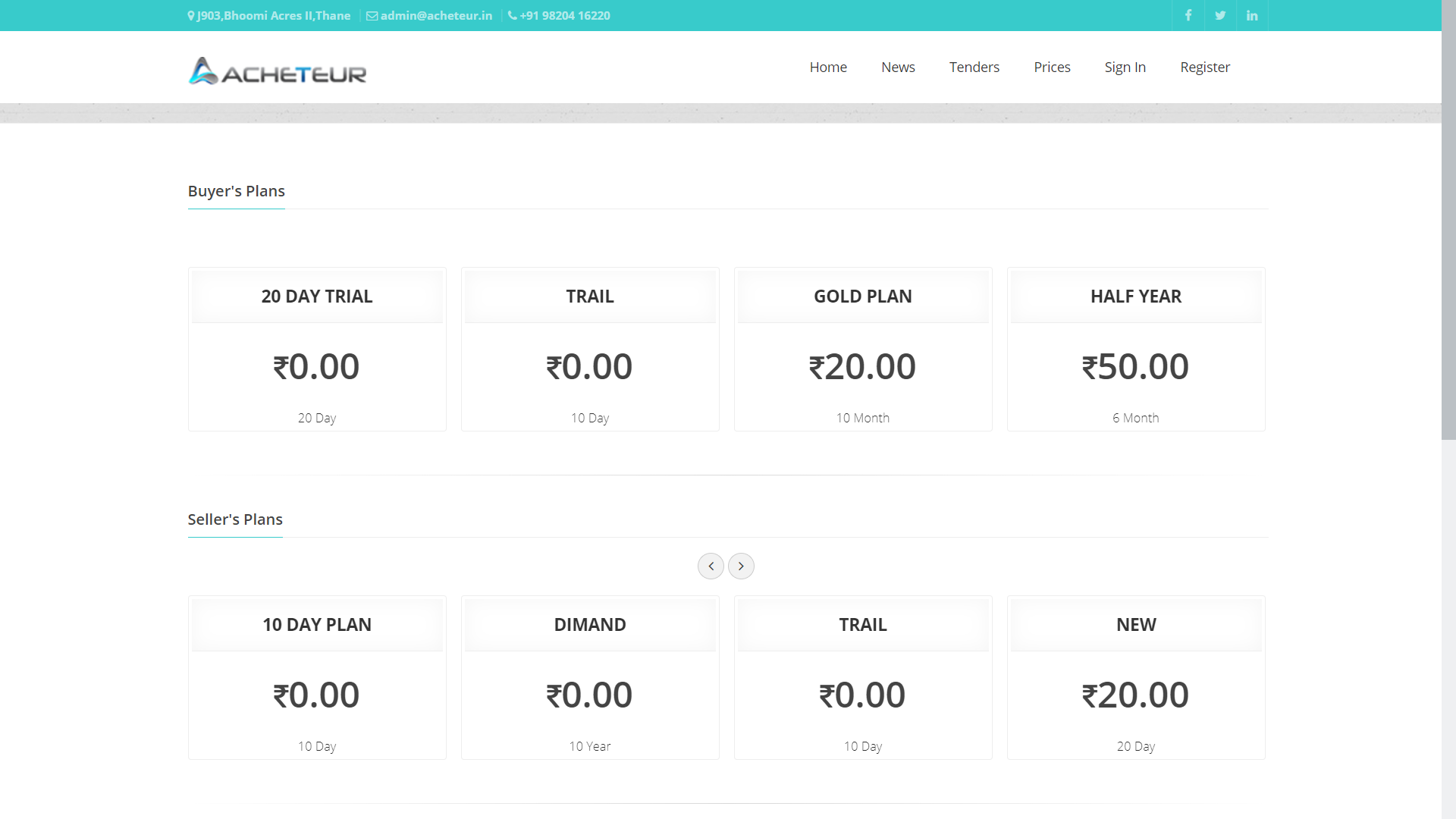Go to the Home menu item
This screenshot has height=819, width=1456.
coord(828,67)
